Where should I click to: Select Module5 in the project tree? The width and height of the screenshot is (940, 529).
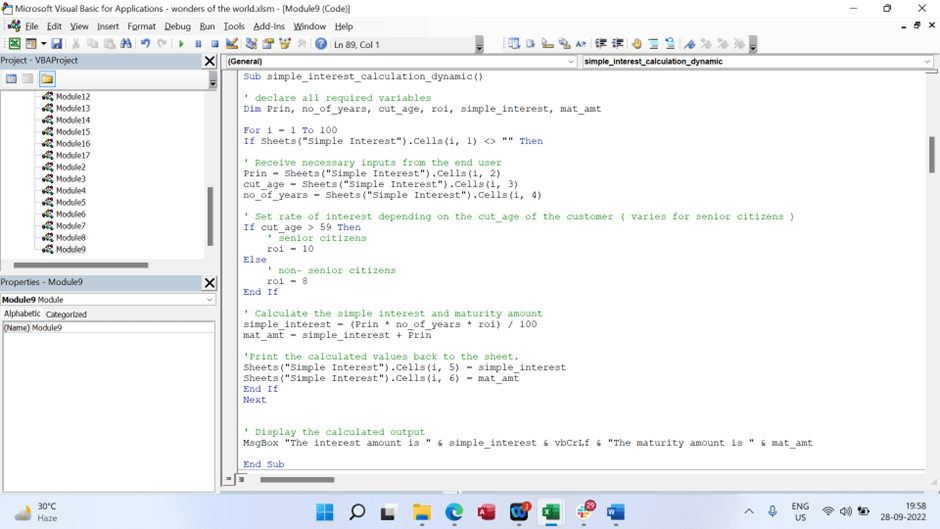71,202
